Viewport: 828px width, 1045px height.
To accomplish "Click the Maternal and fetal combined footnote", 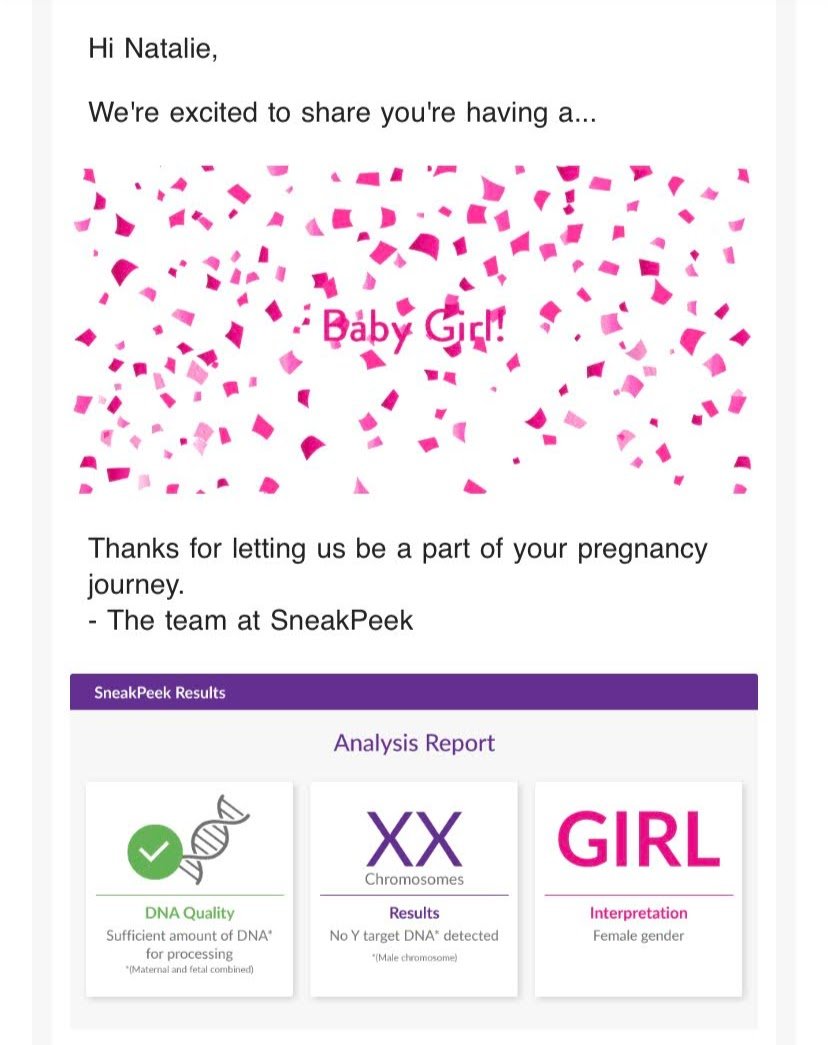I will (x=190, y=970).
